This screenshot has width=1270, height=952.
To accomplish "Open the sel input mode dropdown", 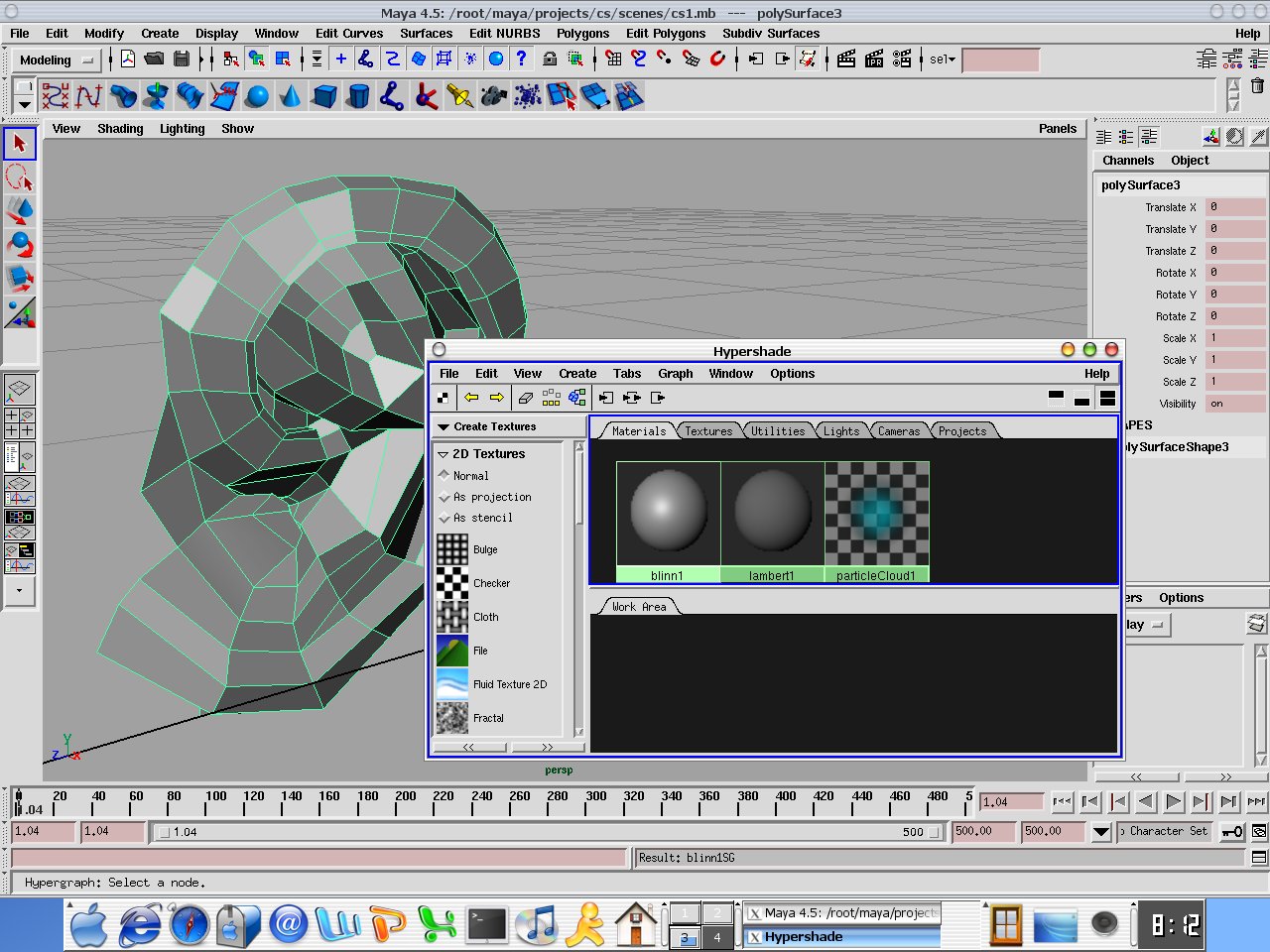I will [x=943, y=59].
